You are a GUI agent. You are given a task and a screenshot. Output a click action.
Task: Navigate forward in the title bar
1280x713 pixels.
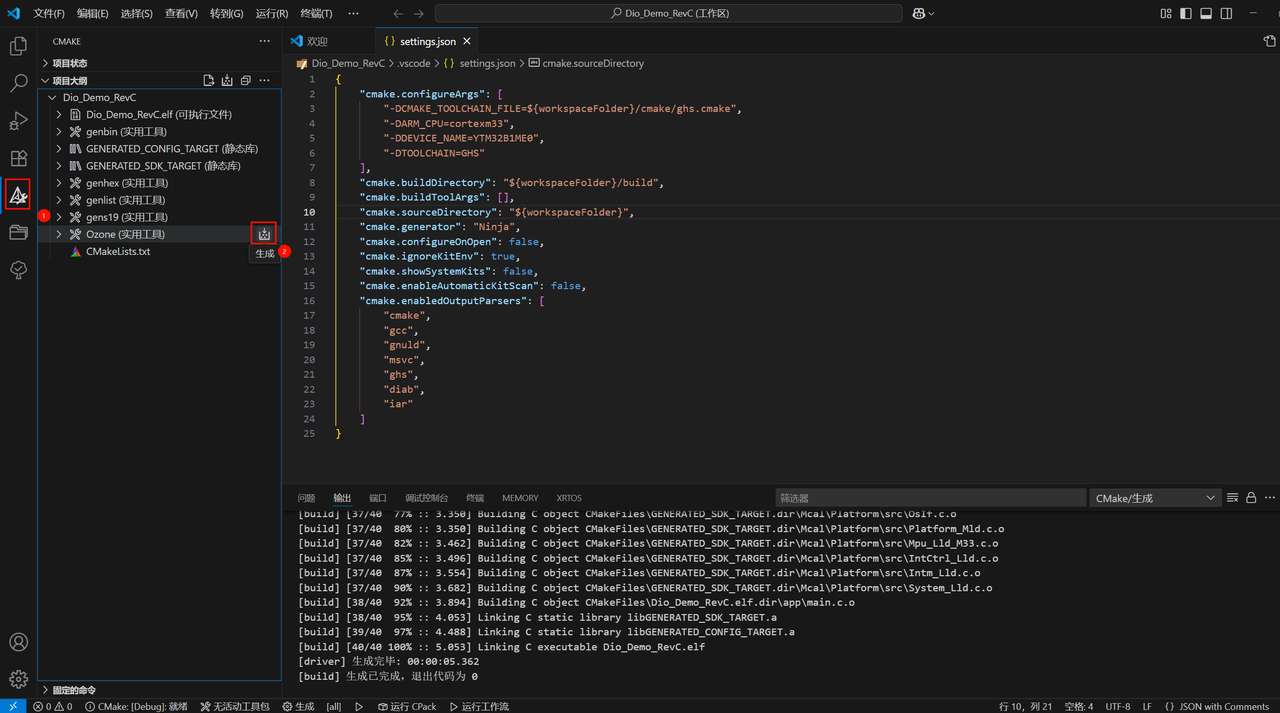pyautogui.click(x=418, y=13)
